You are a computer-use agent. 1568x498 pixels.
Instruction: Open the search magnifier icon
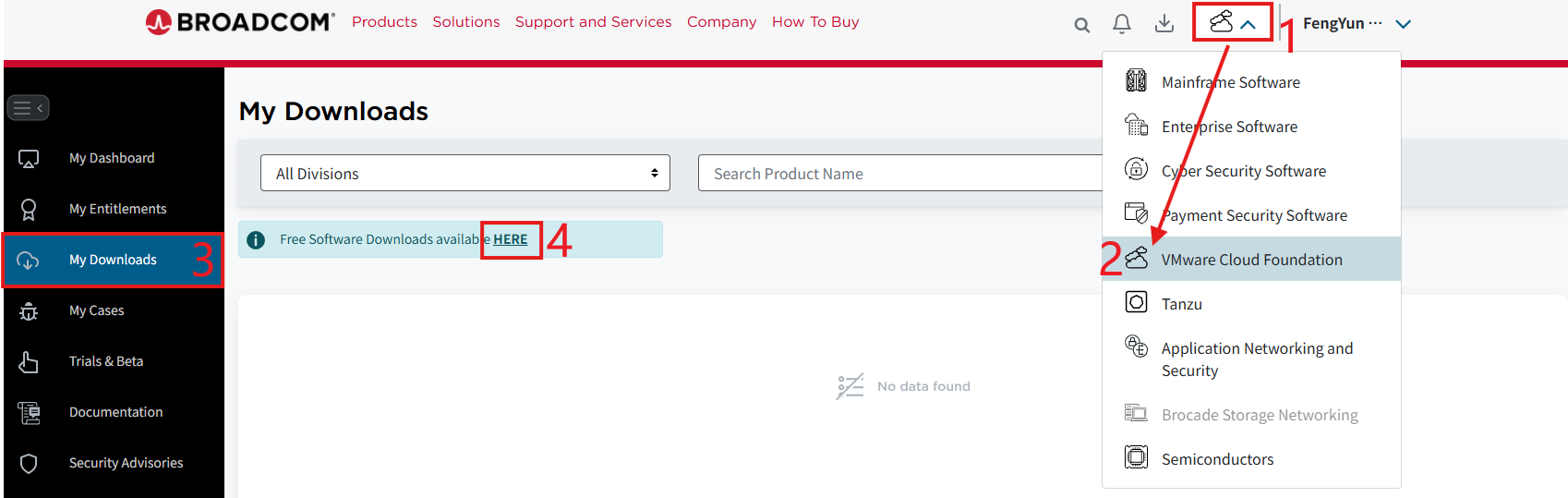pyautogui.click(x=1082, y=25)
